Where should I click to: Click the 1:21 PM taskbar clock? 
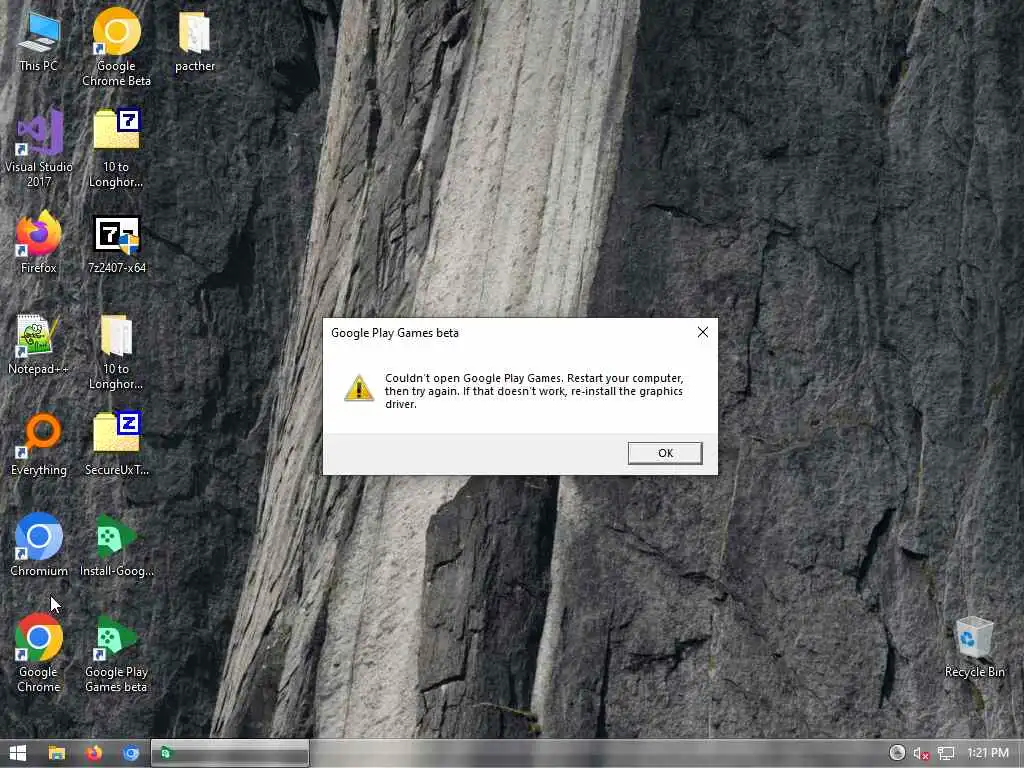tap(987, 753)
